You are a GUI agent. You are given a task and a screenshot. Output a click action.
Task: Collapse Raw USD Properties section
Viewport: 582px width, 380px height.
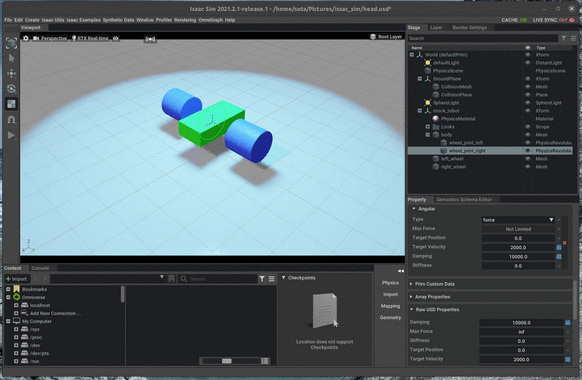(412, 309)
